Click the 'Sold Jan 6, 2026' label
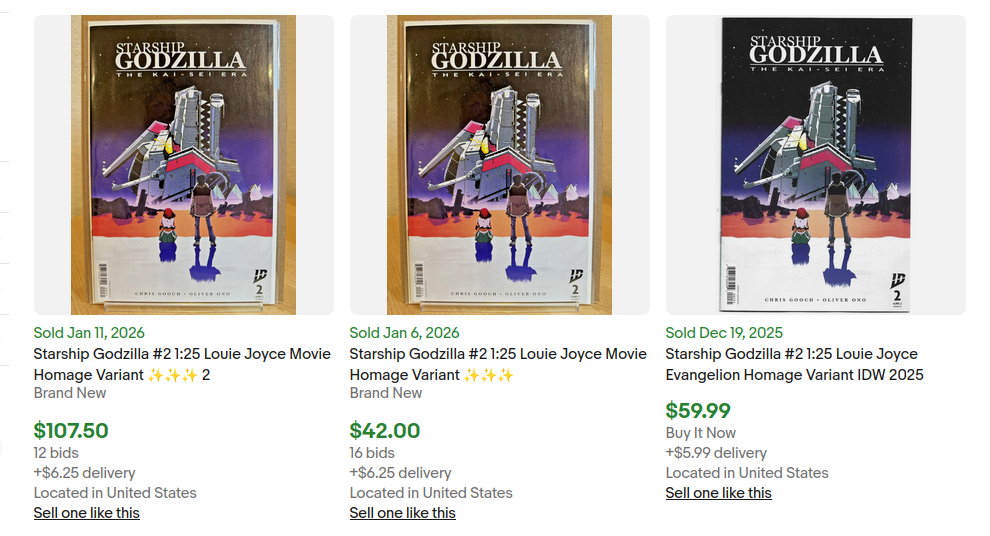Screen dimensions: 990x536 (x=404, y=333)
